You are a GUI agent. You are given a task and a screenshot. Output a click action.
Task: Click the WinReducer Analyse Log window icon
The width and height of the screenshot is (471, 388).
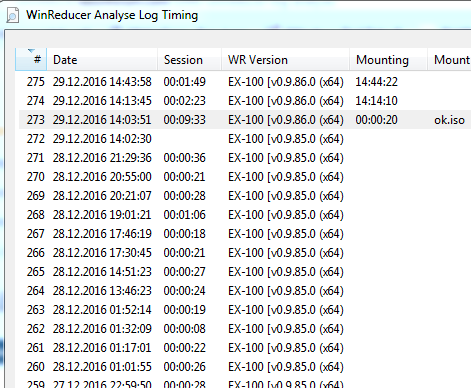pyautogui.click(x=12, y=15)
